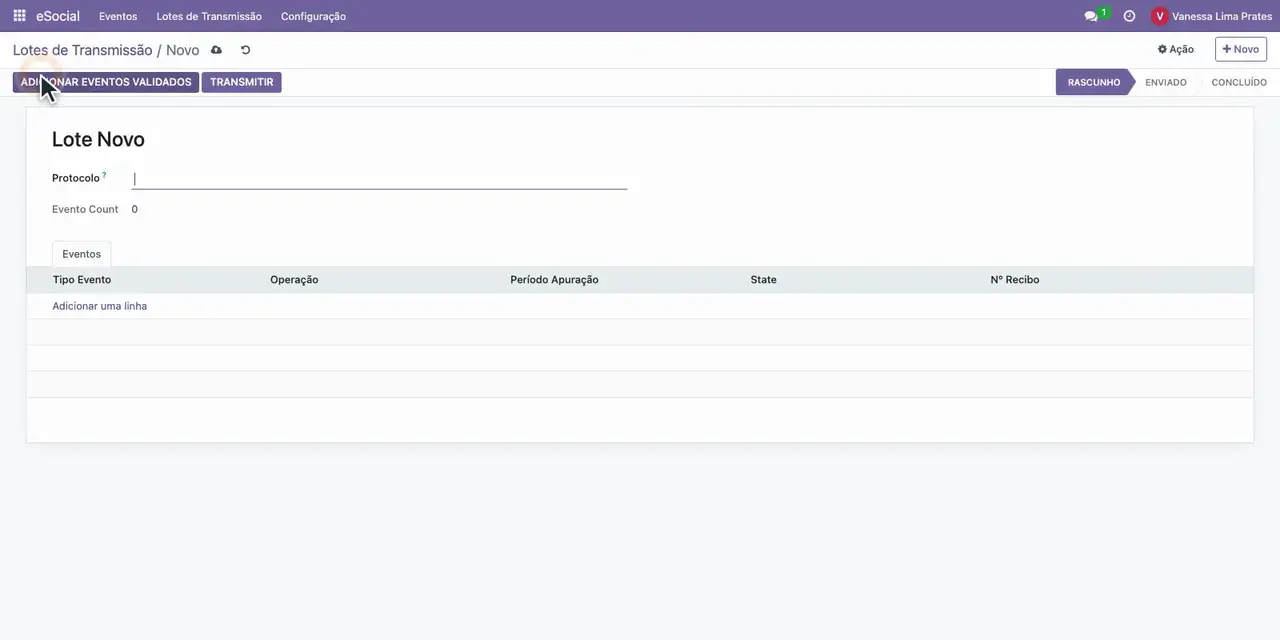Click the discard changes undo icon
The width and height of the screenshot is (1280, 640).
click(245, 50)
